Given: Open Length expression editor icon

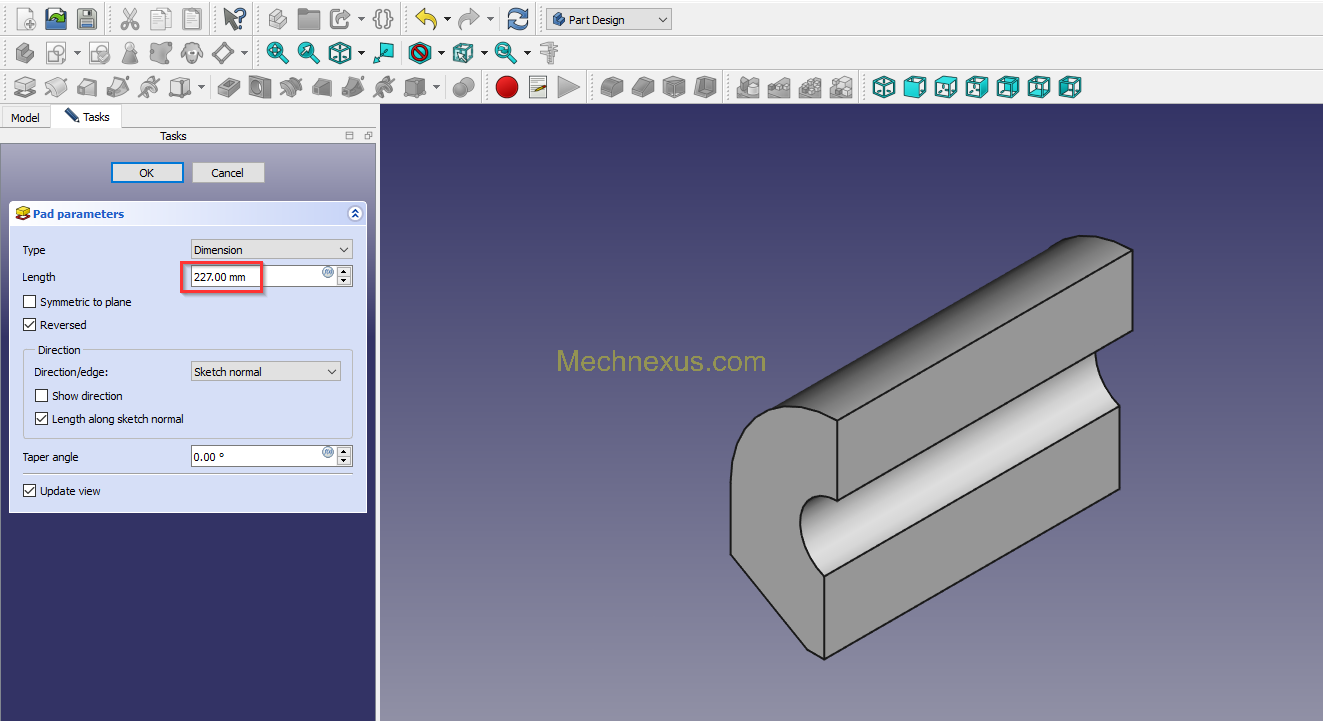Looking at the screenshot, I should pos(328,272).
